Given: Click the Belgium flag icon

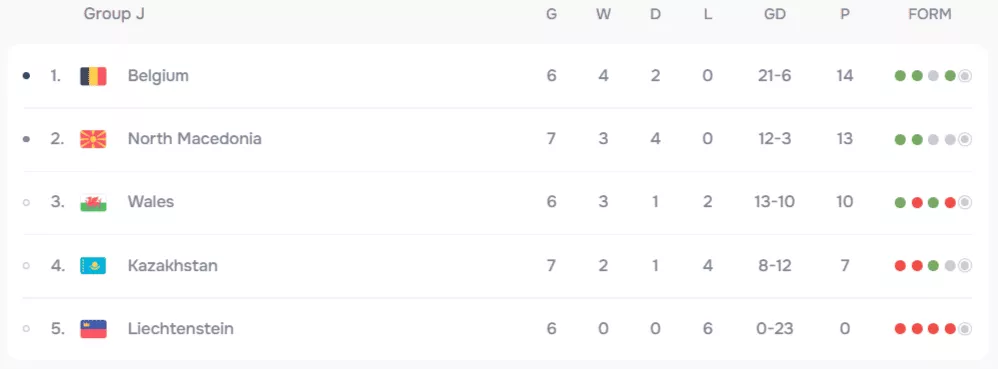Looking at the screenshot, I should [x=93, y=76].
